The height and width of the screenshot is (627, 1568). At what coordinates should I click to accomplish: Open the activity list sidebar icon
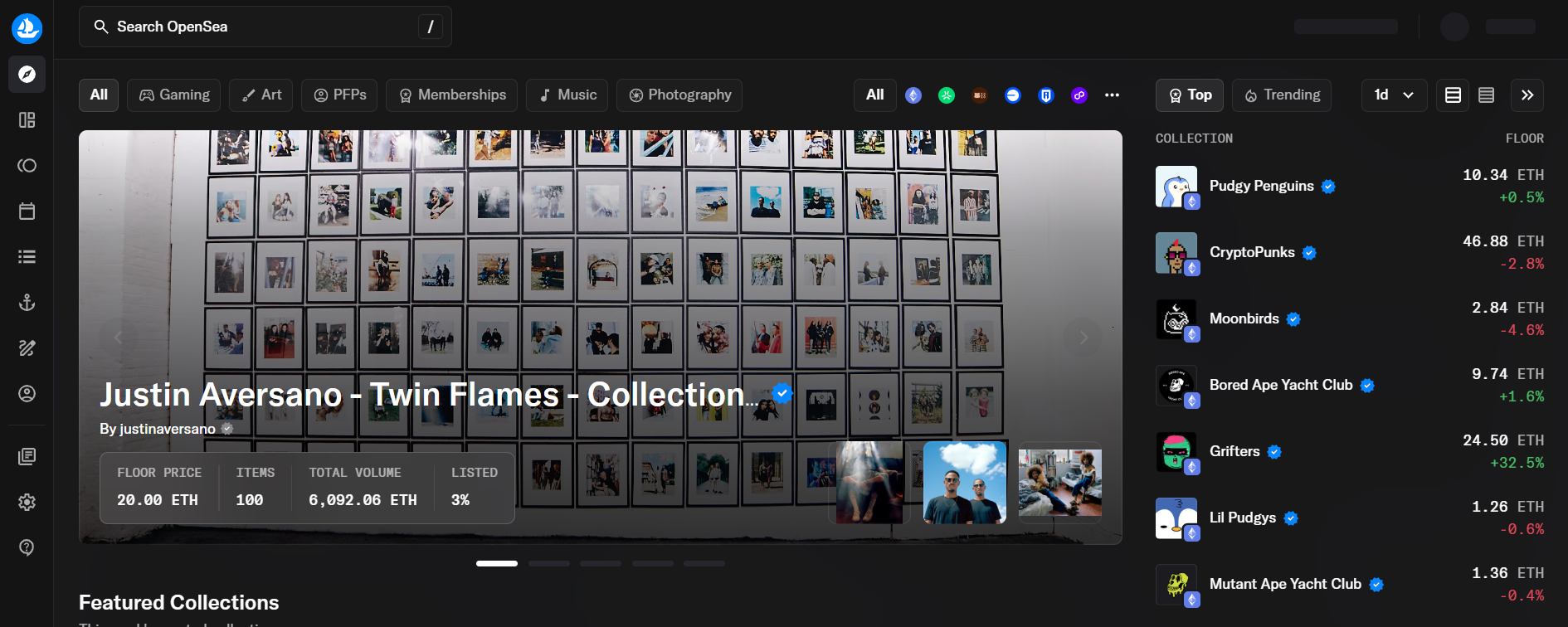27,257
